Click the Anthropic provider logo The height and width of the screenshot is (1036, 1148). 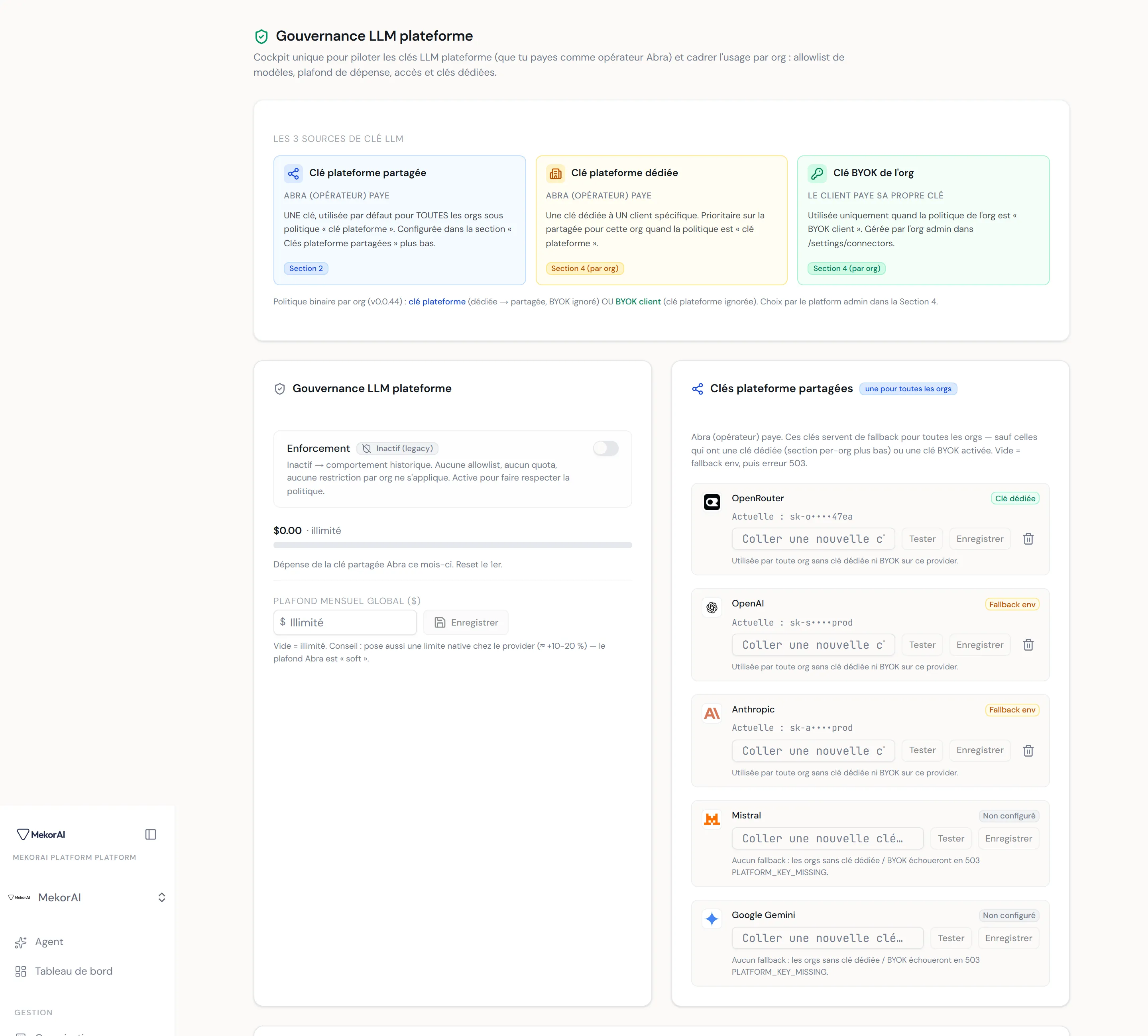click(712, 713)
